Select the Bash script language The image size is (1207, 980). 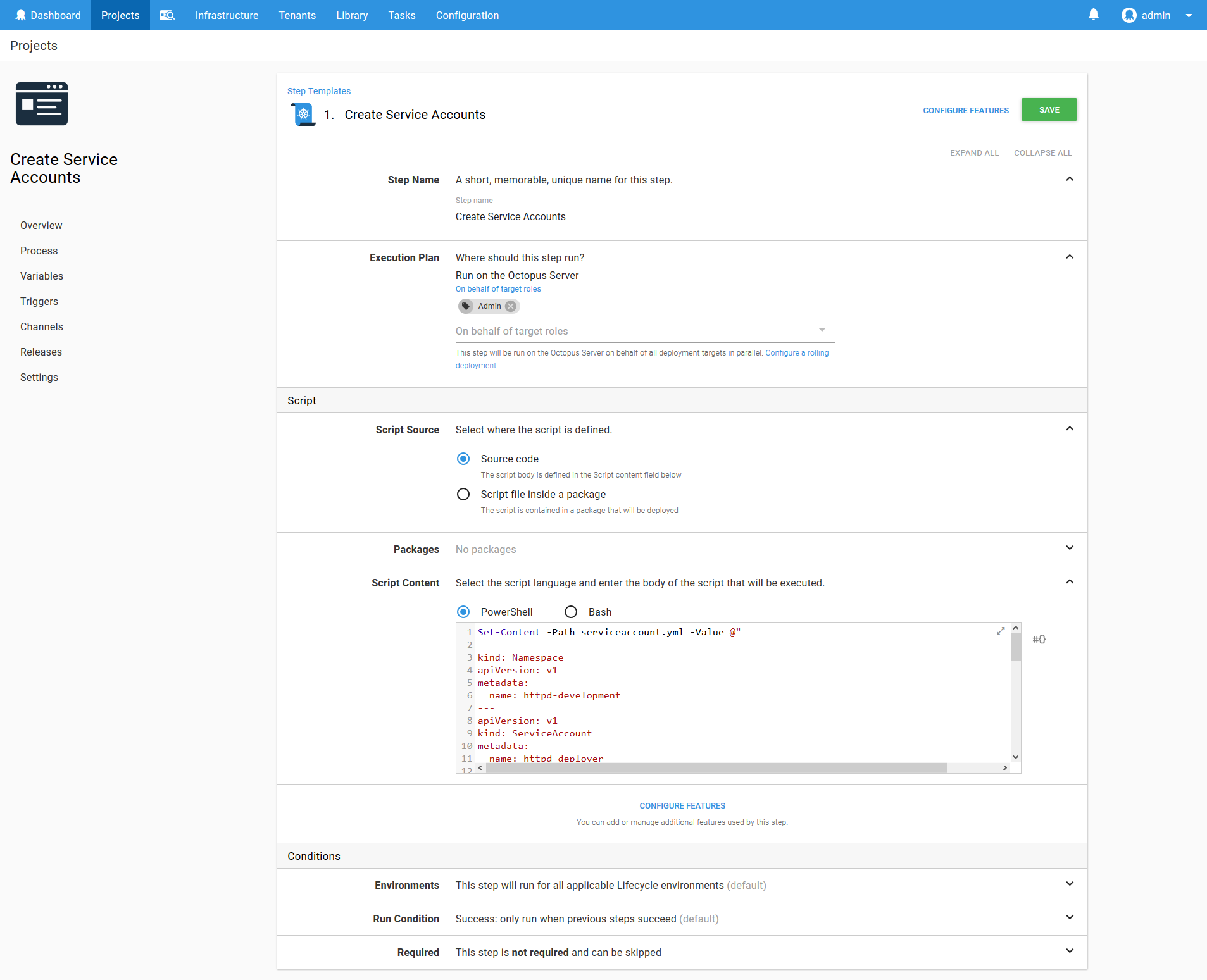pos(571,611)
